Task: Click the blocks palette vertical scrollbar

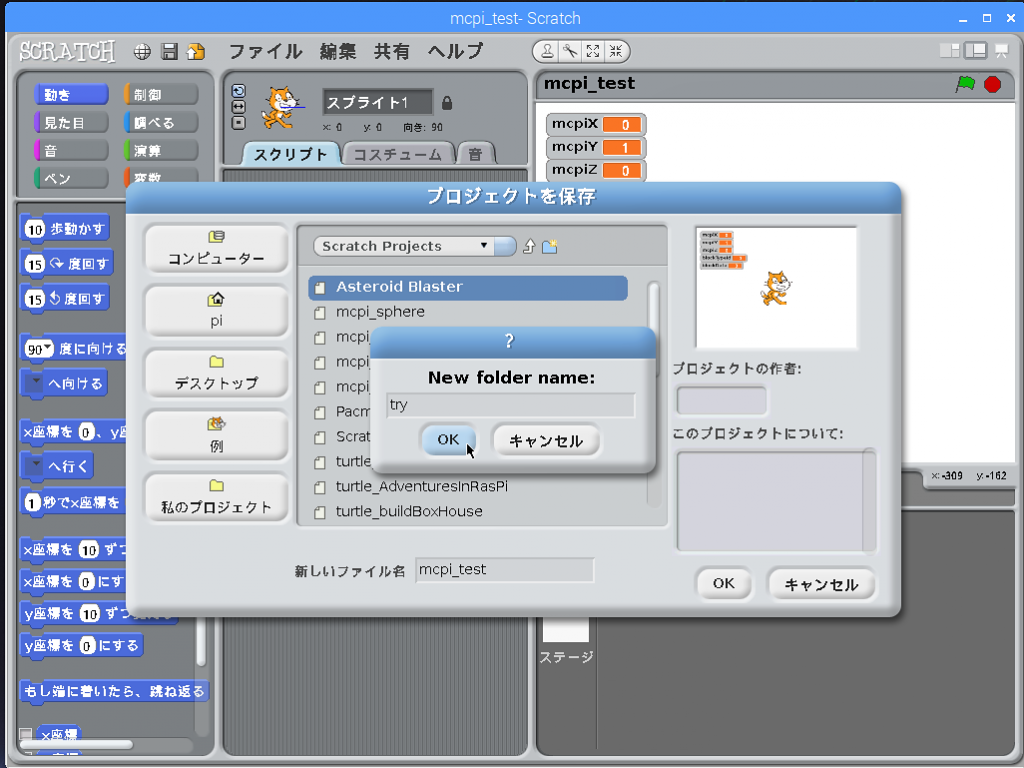Action: tap(201, 640)
